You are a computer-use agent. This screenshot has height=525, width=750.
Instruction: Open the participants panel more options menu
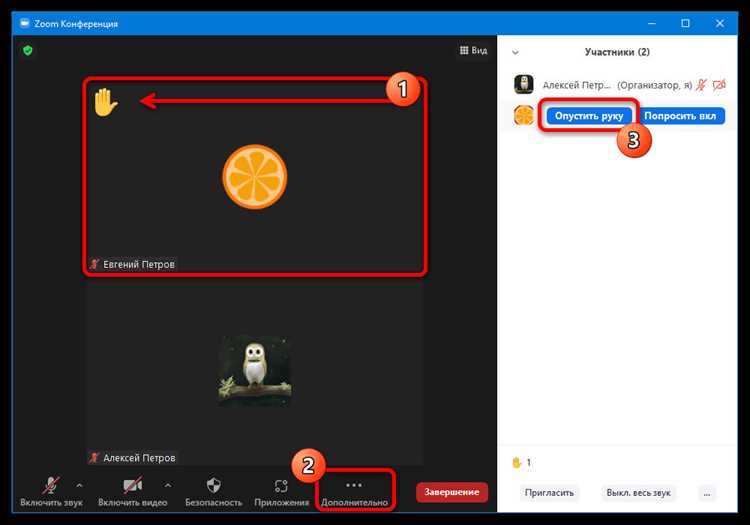click(x=707, y=493)
